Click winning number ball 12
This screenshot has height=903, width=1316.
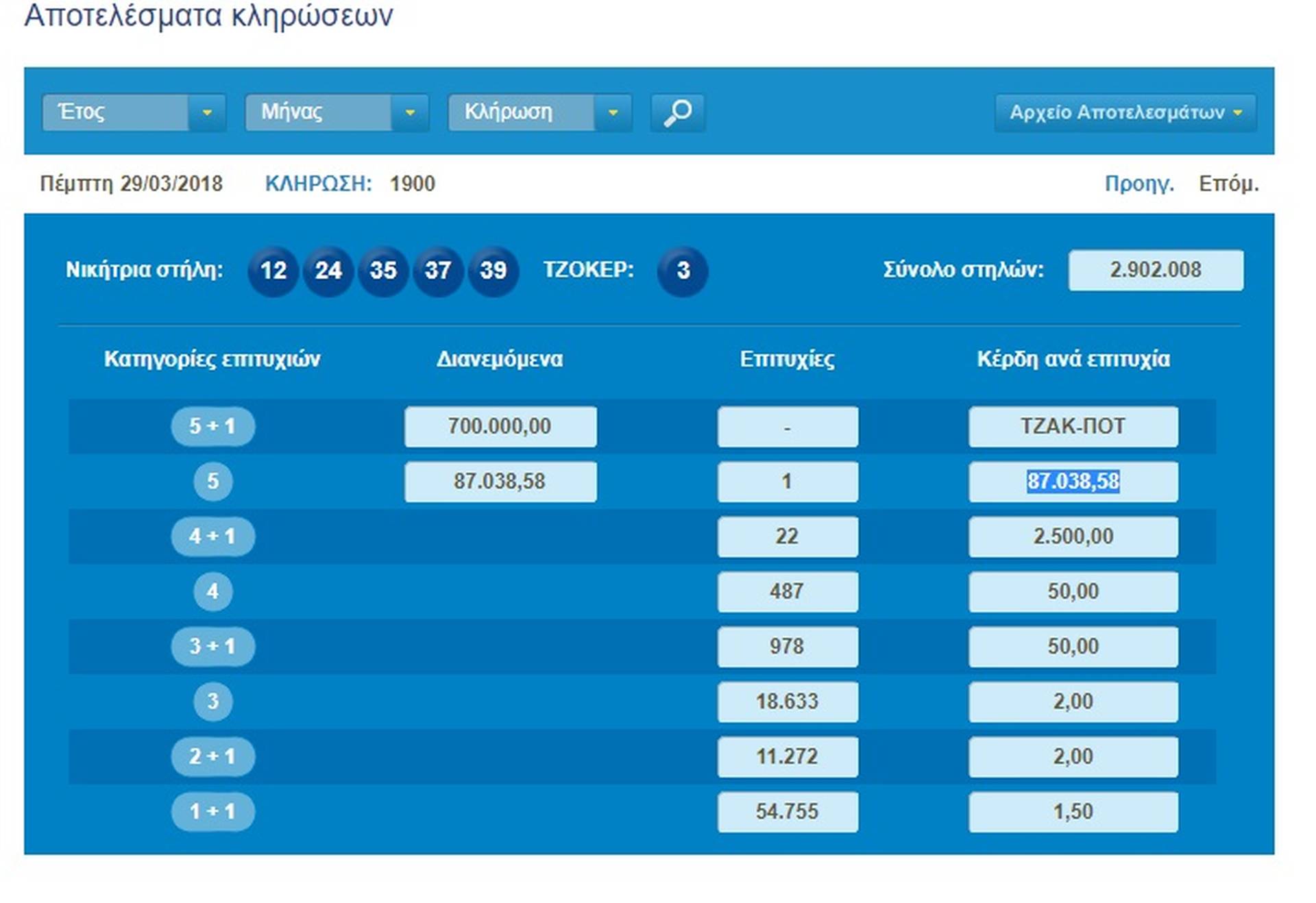(273, 271)
